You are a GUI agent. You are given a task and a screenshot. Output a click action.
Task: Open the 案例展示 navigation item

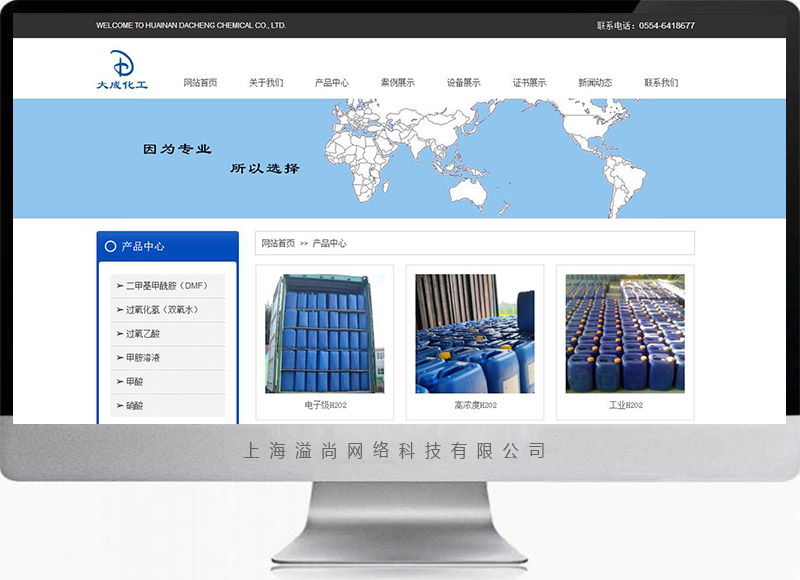[398, 83]
